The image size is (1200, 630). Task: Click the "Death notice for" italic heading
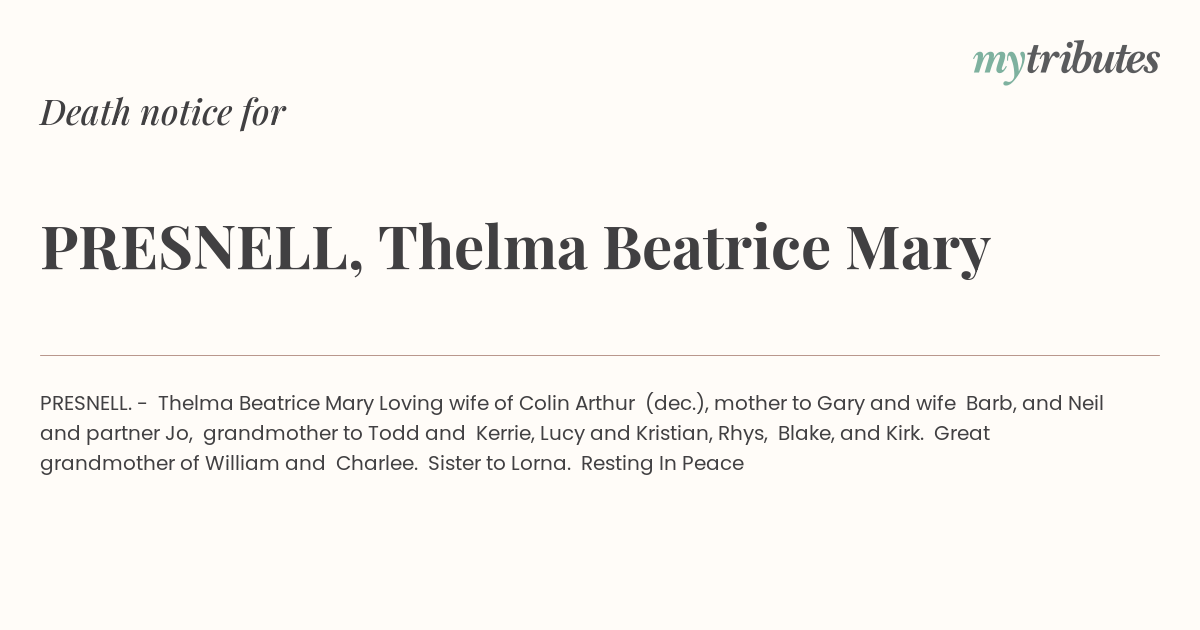(163, 112)
